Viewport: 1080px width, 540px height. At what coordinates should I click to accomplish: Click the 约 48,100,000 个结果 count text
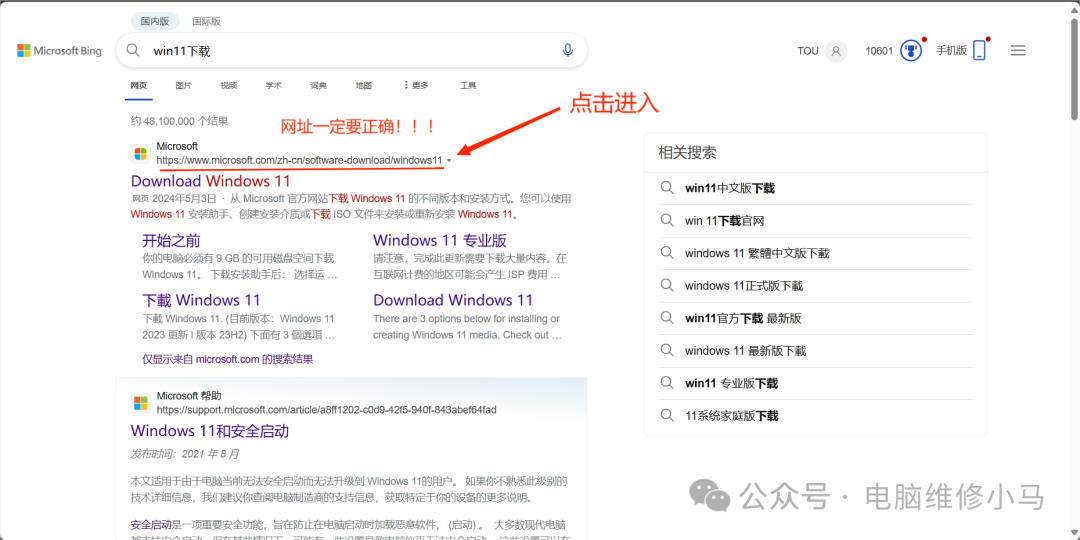[179, 121]
